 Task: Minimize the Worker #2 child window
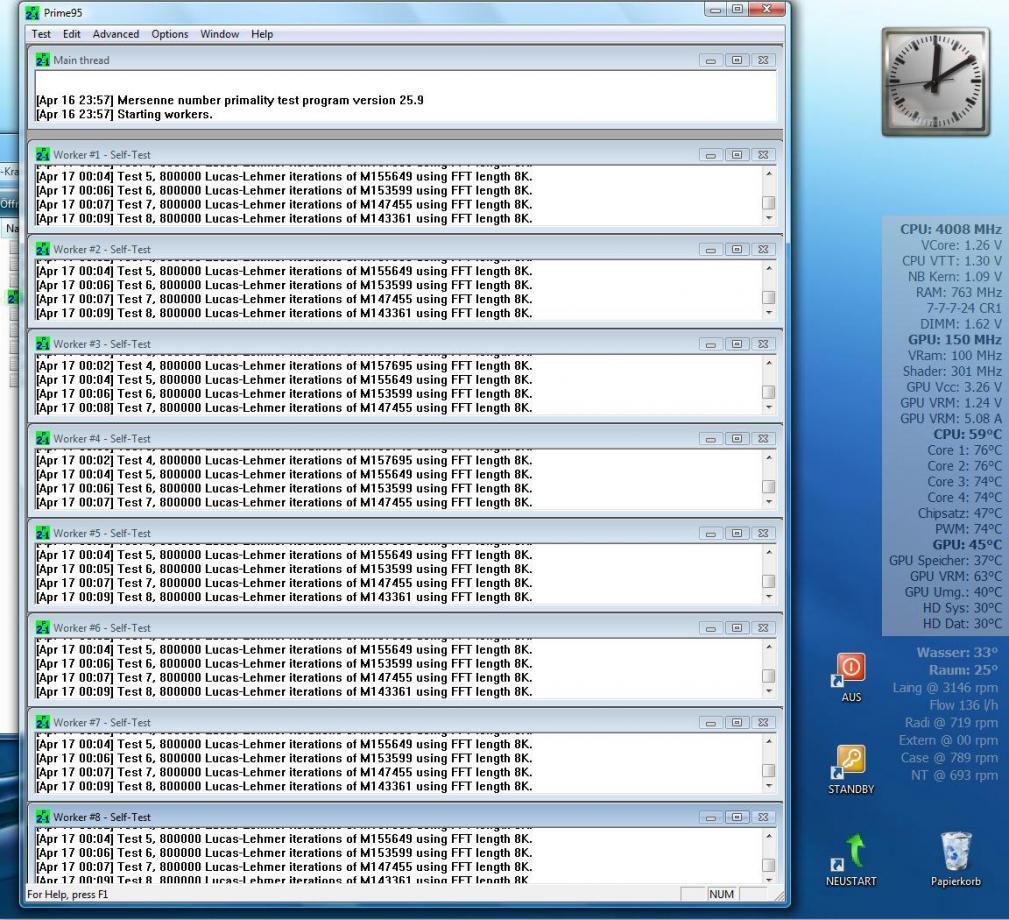click(711, 249)
